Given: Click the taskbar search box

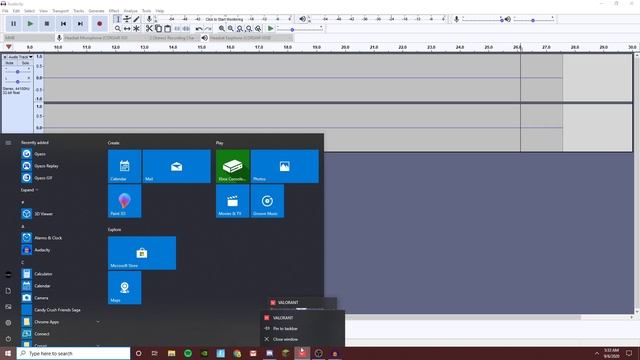Looking at the screenshot, I should [73, 353].
